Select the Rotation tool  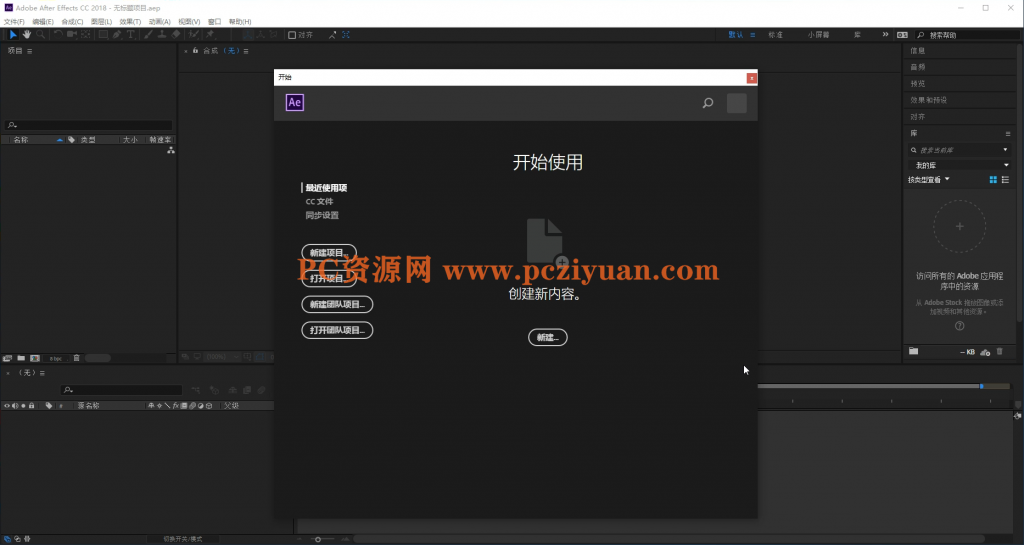point(58,35)
